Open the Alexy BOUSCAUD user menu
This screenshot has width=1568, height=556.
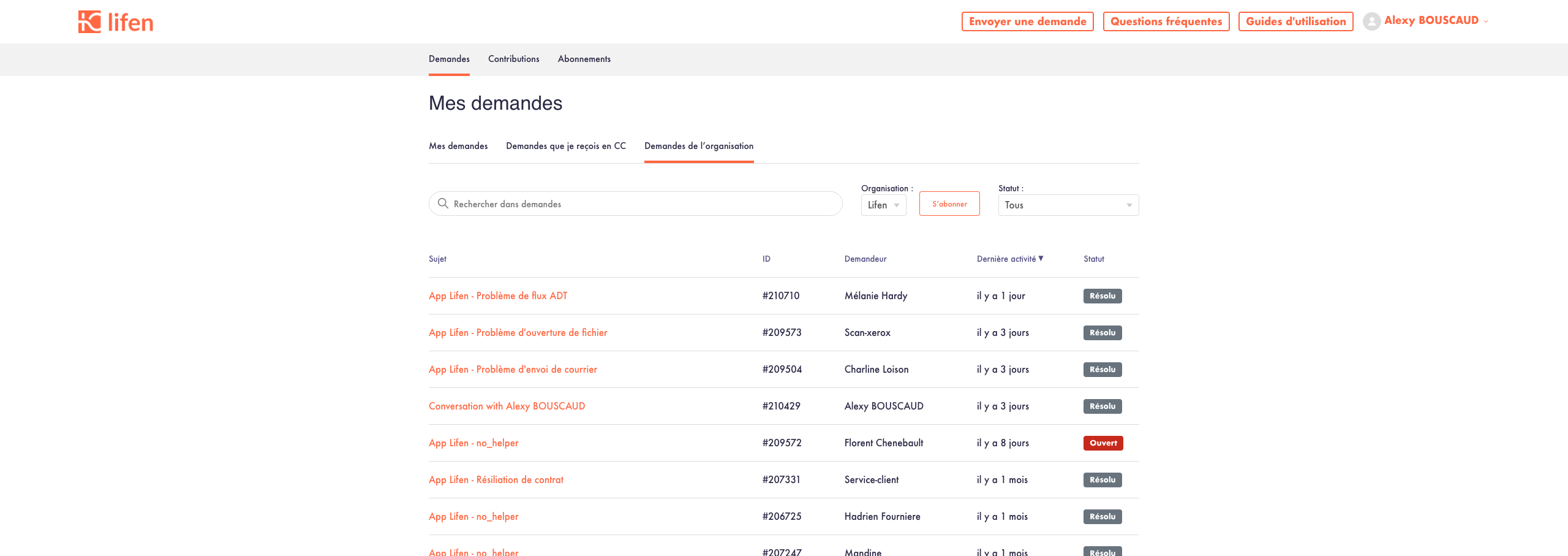coord(1431,21)
